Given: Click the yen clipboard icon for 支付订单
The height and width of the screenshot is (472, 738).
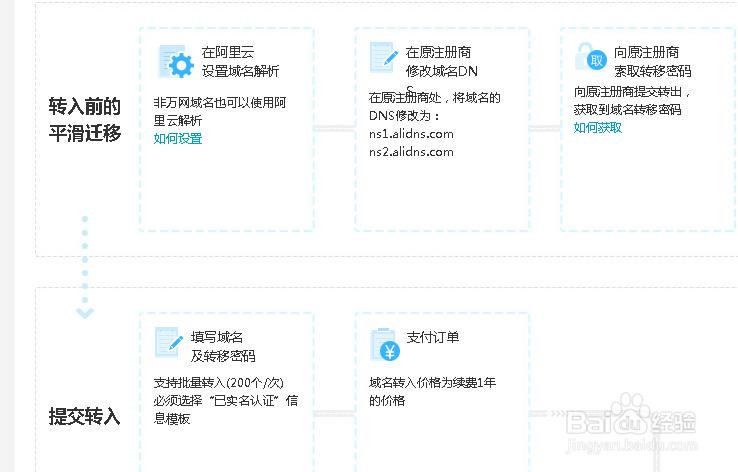Looking at the screenshot, I should click(385, 344).
